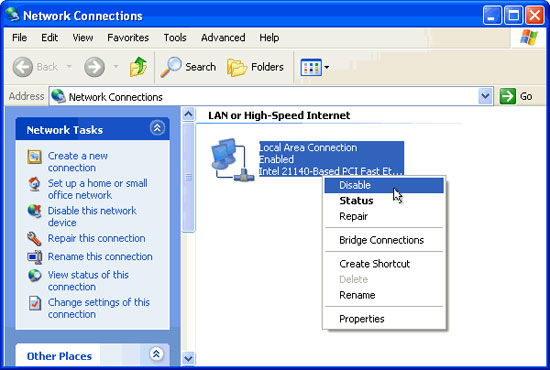Click the Repair connection wrench icon
550x370 pixels.
34,238
